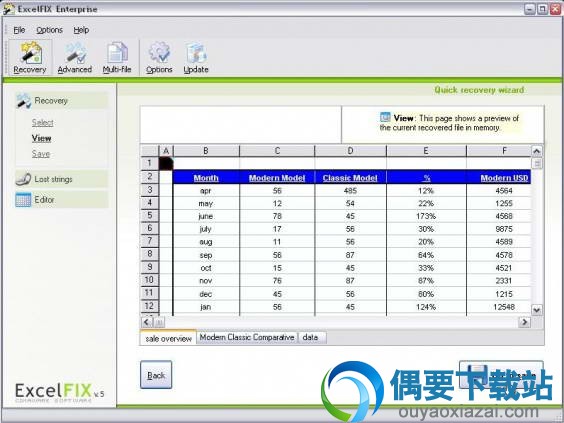Screen dimensions: 564x423
Task: Select column C header
Action: (277, 151)
